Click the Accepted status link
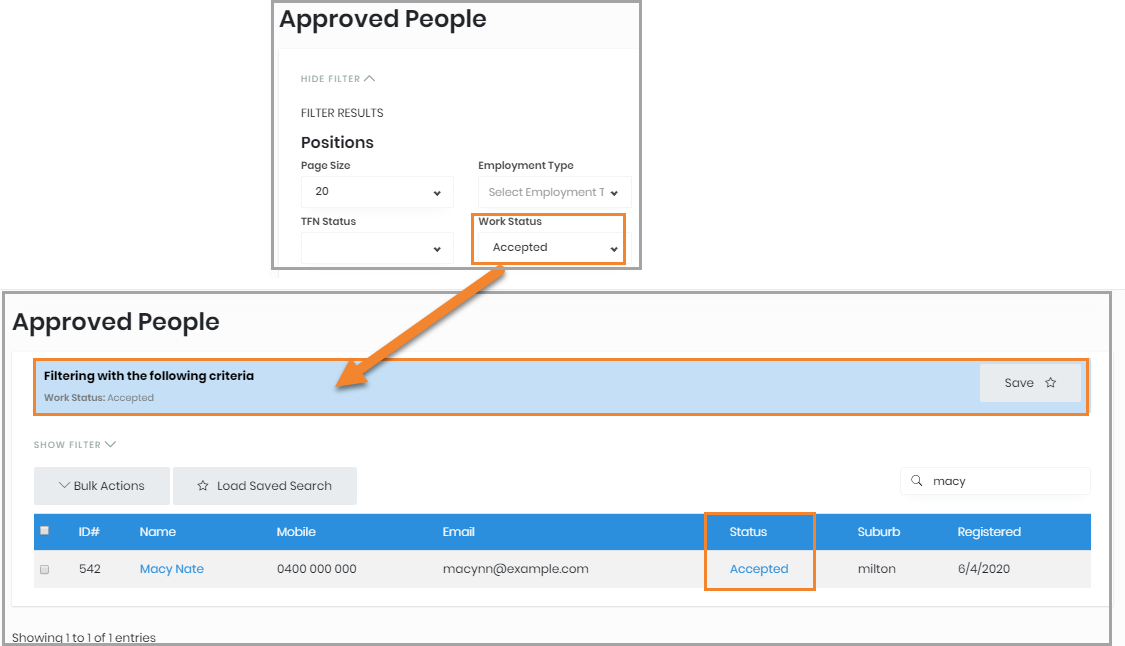Screen dimensions: 1125x646 pyautogui.click(x=759, y=569)
